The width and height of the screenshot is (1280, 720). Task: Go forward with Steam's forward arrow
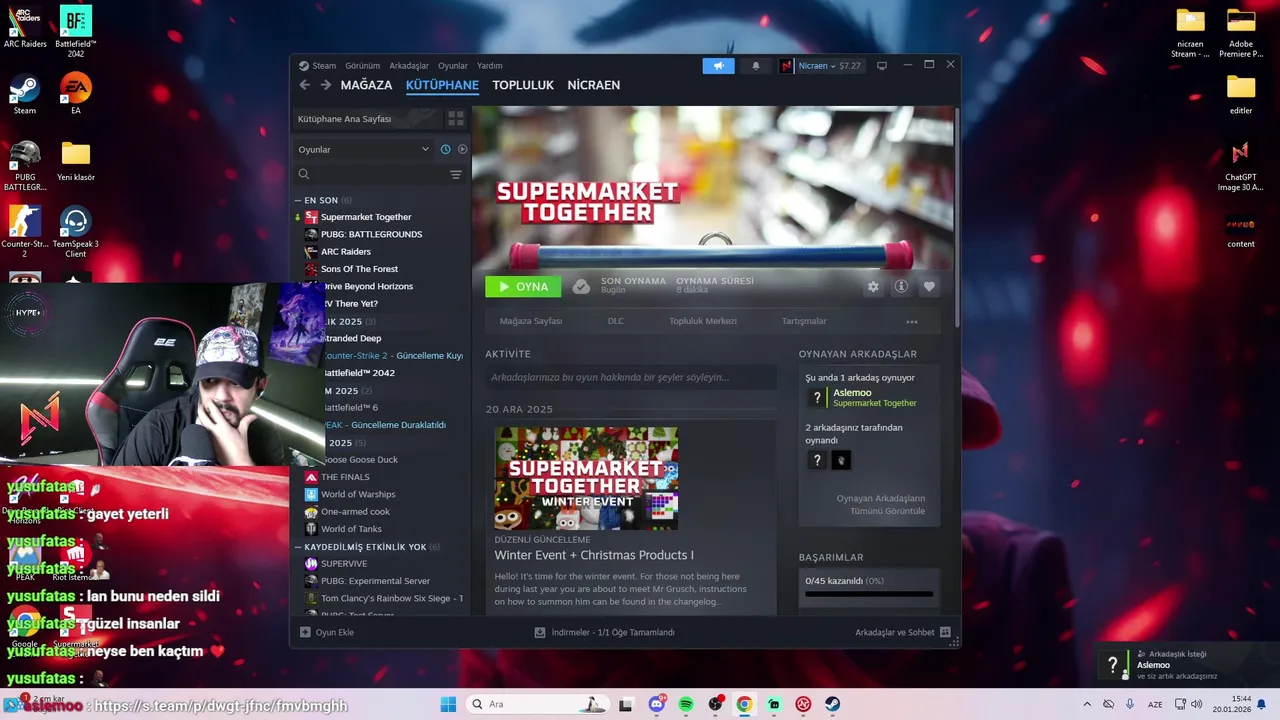(325, 85)
